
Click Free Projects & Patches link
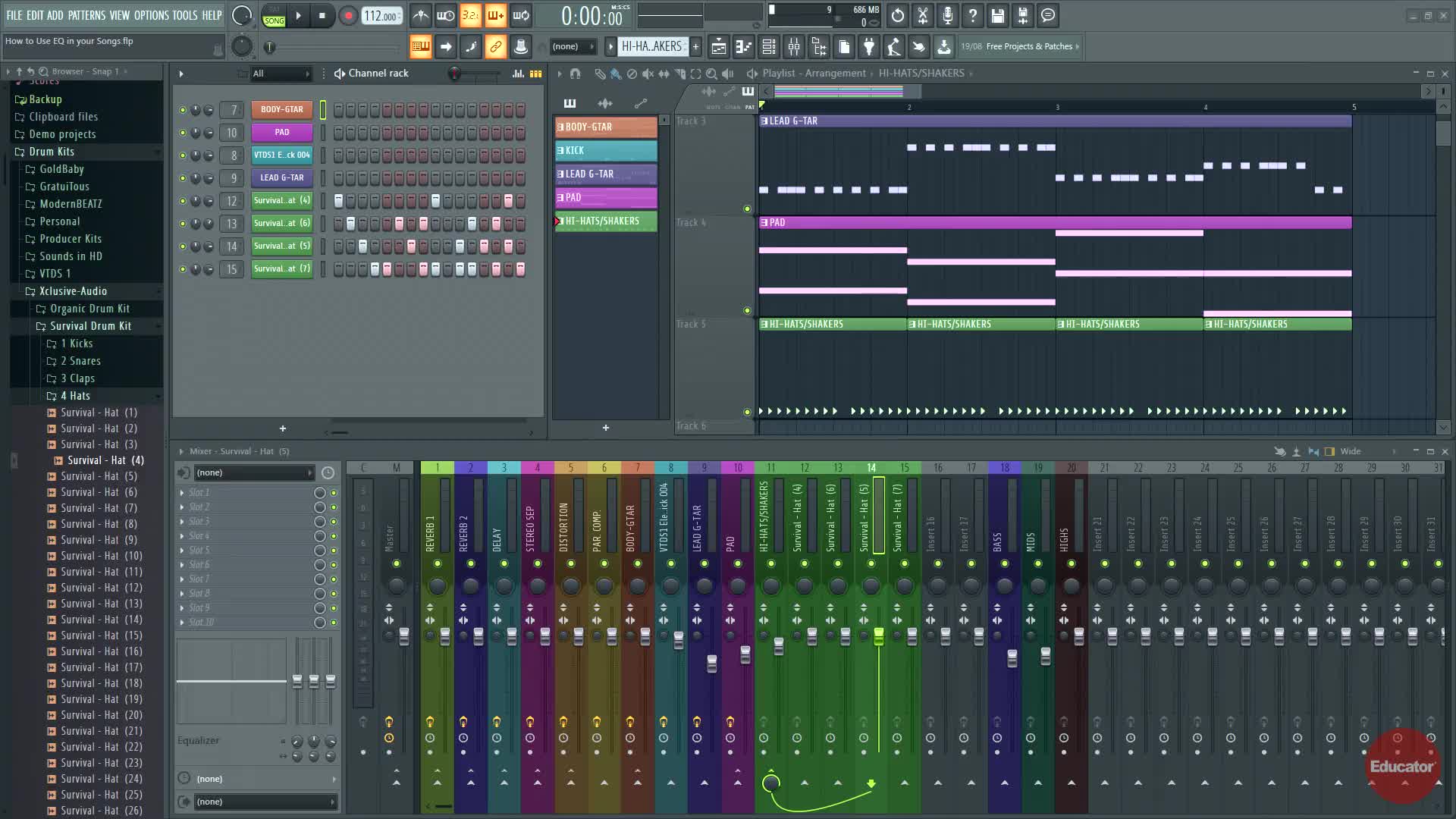coord(1029,46)
